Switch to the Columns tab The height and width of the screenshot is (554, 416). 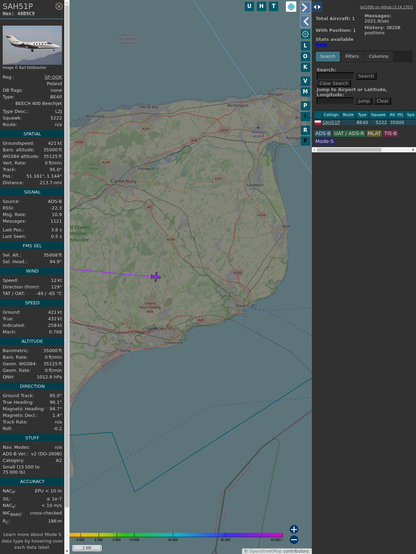tap(378, 56)
